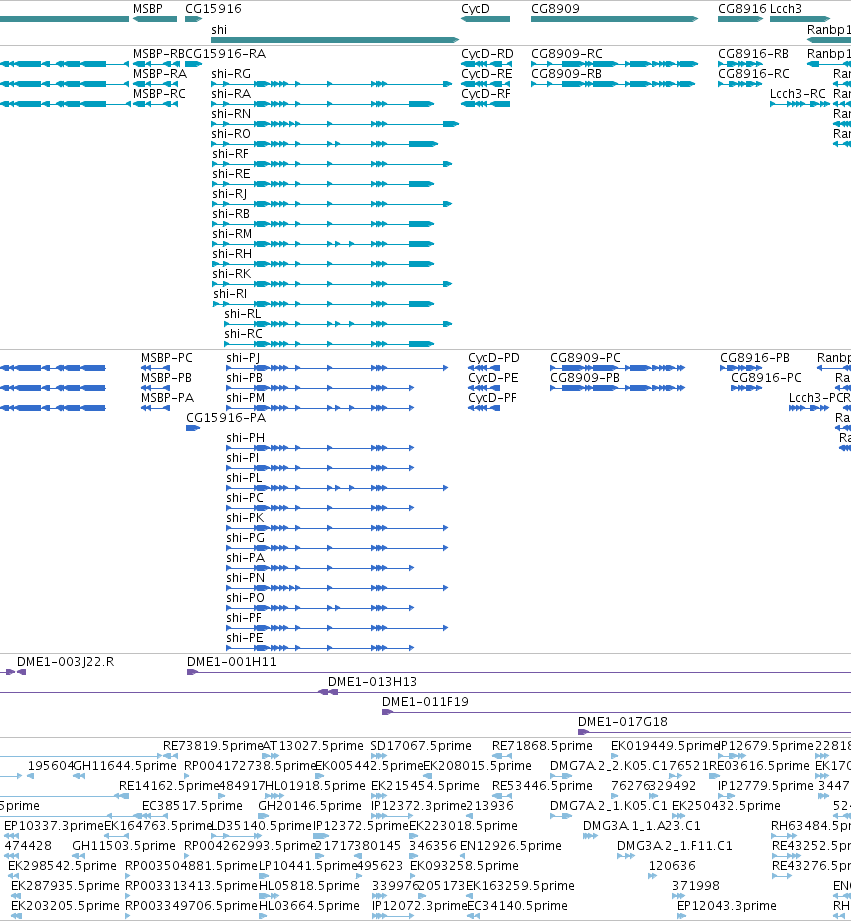Click EST label RE14162.5prime
This screenshot has width=851, height=921.
pyautogui.click(x=169, y=786)
